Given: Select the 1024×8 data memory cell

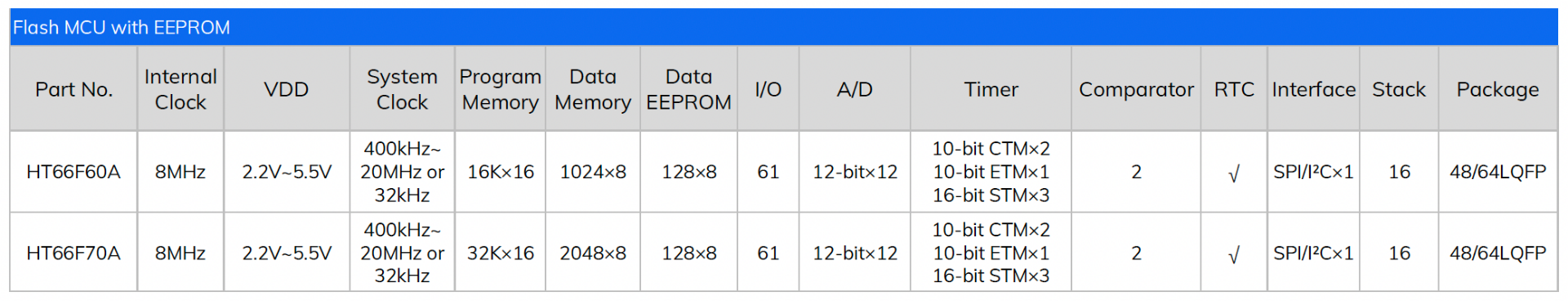Looking at the screenshot, I should click(593, 172).
